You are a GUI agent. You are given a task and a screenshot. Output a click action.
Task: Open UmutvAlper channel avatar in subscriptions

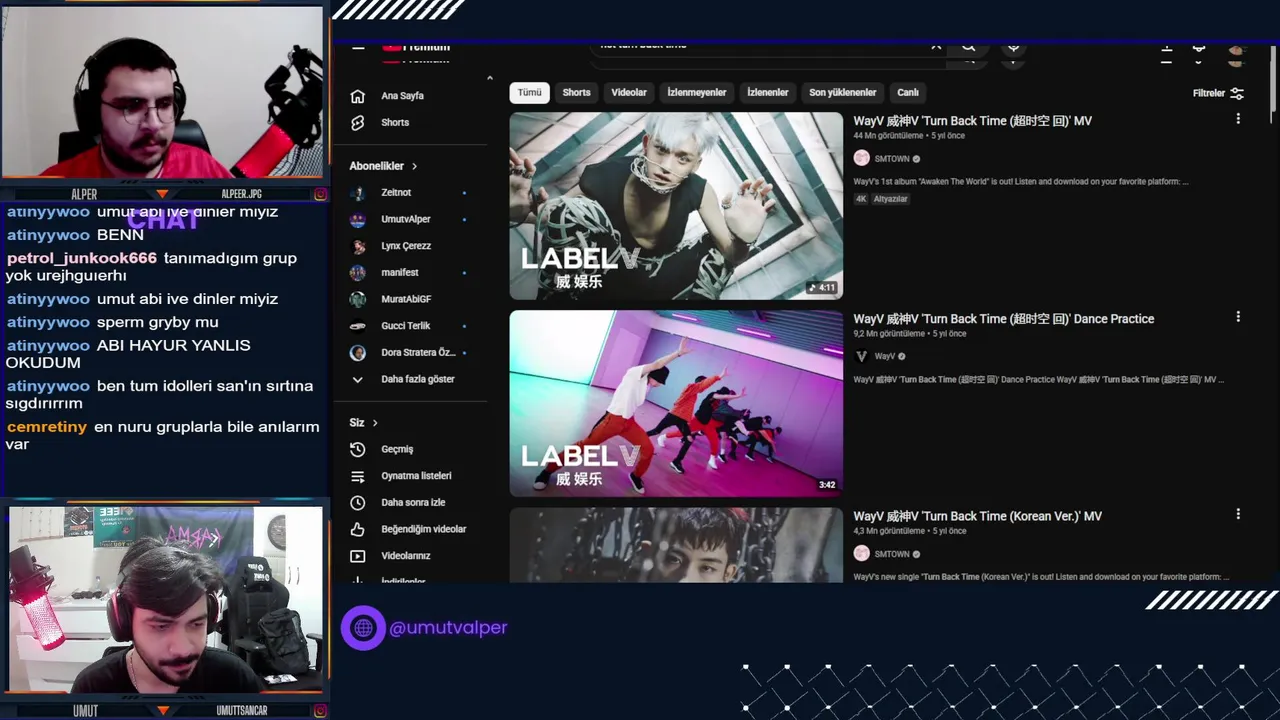(x=358, y=219)
